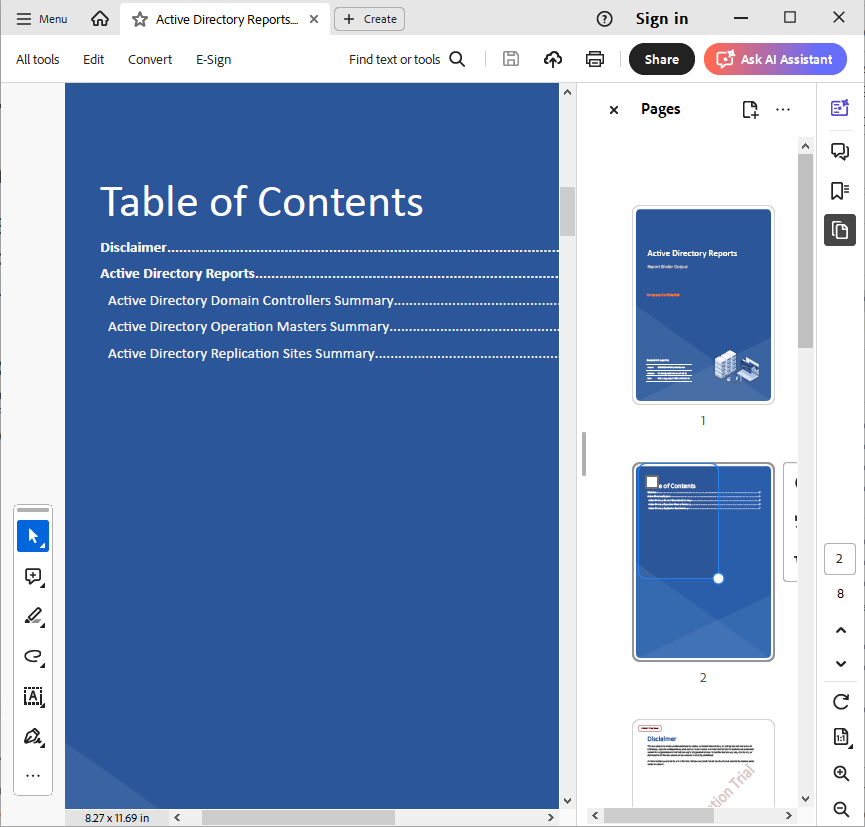Open Pages panel more options menu
Screen dimensions: 865x827
click(x=783, y=109)
